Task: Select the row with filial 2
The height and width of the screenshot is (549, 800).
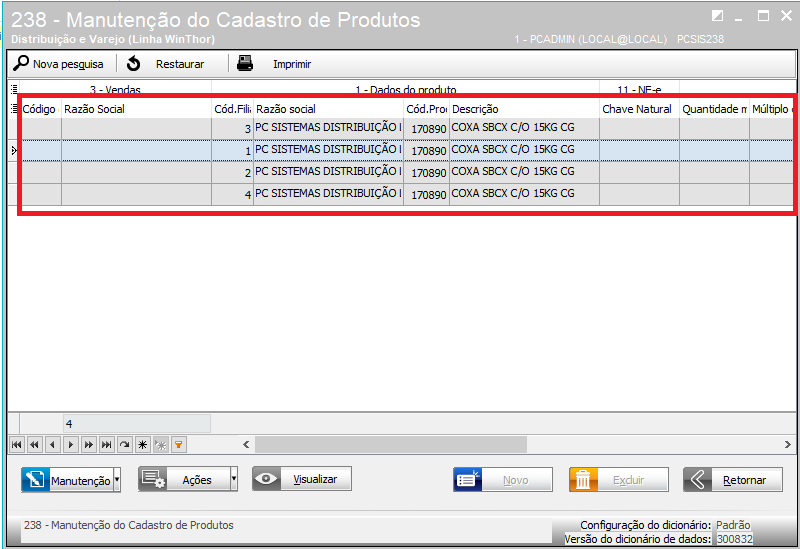Action: coord(406,172)
